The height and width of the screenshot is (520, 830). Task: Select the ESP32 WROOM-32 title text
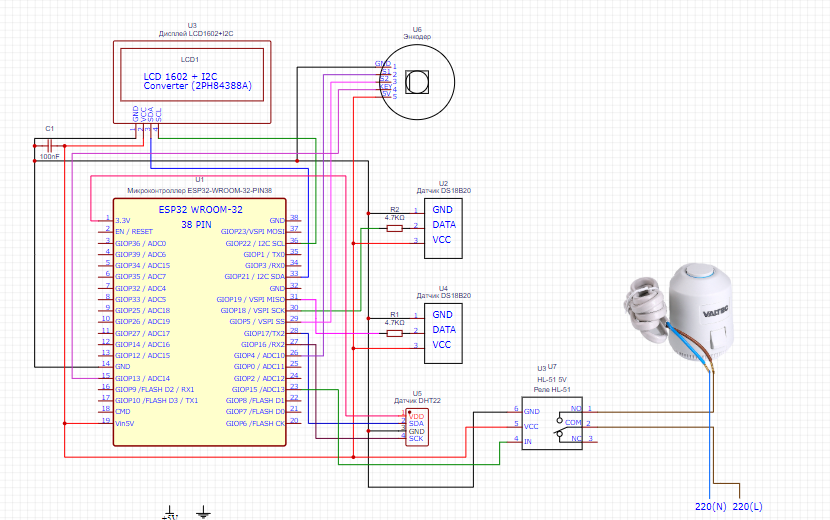[x=201, y=210]
